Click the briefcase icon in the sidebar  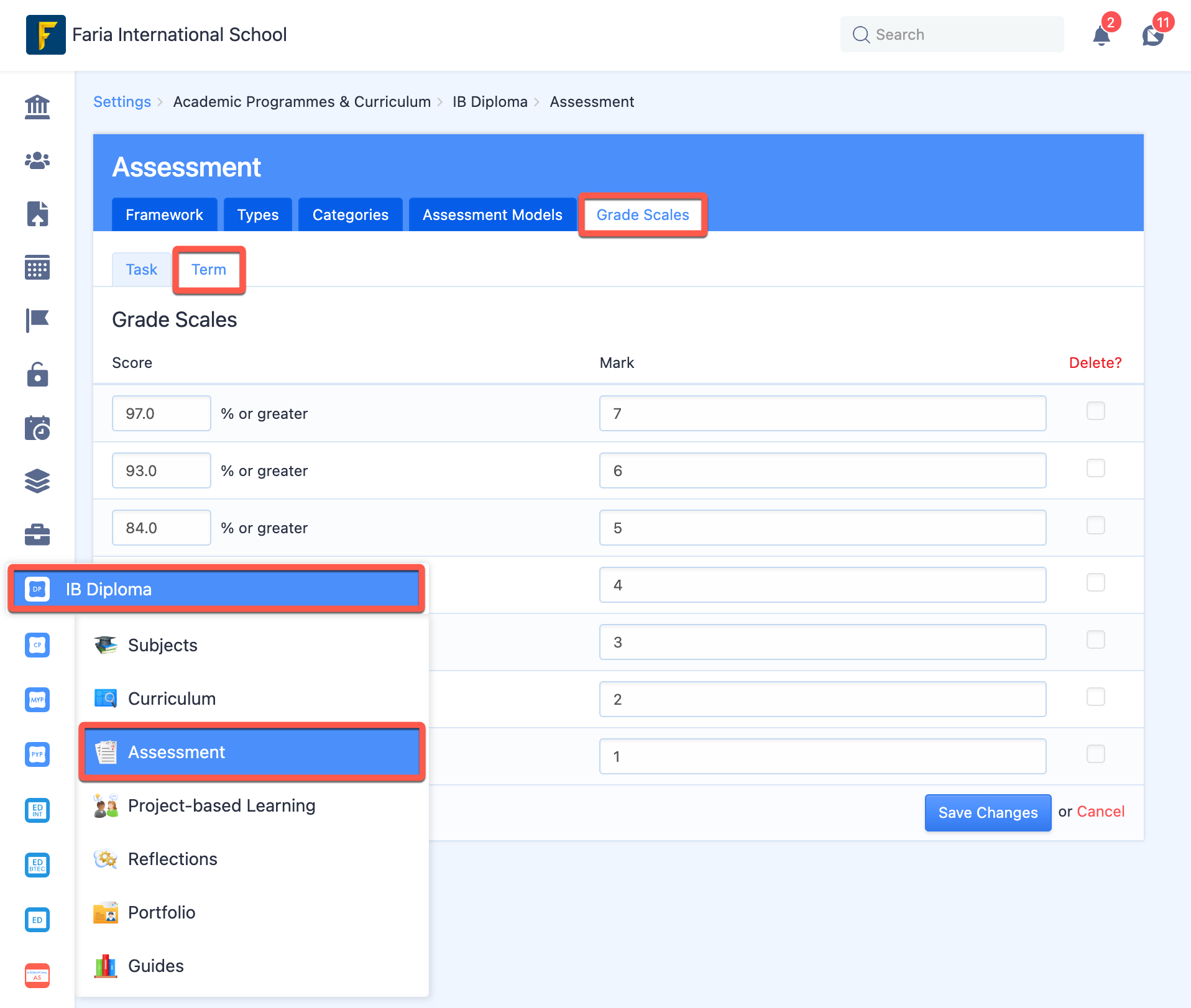37,534
